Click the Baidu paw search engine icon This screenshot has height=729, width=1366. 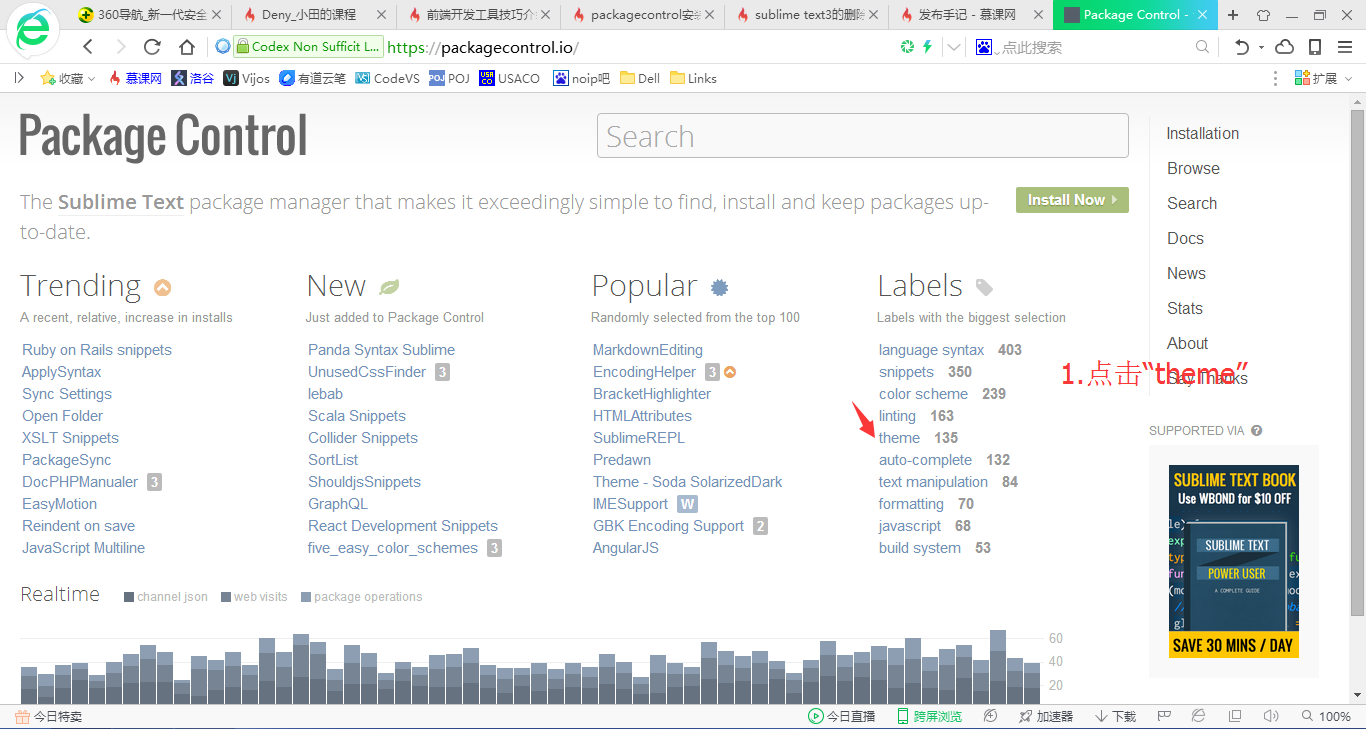click(x=984, y=47)
